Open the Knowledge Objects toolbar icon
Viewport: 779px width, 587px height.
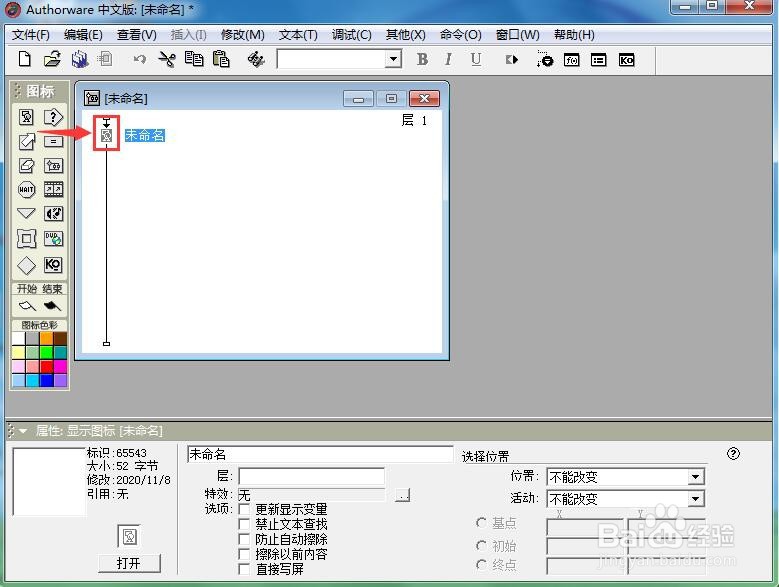coord(626,60)
